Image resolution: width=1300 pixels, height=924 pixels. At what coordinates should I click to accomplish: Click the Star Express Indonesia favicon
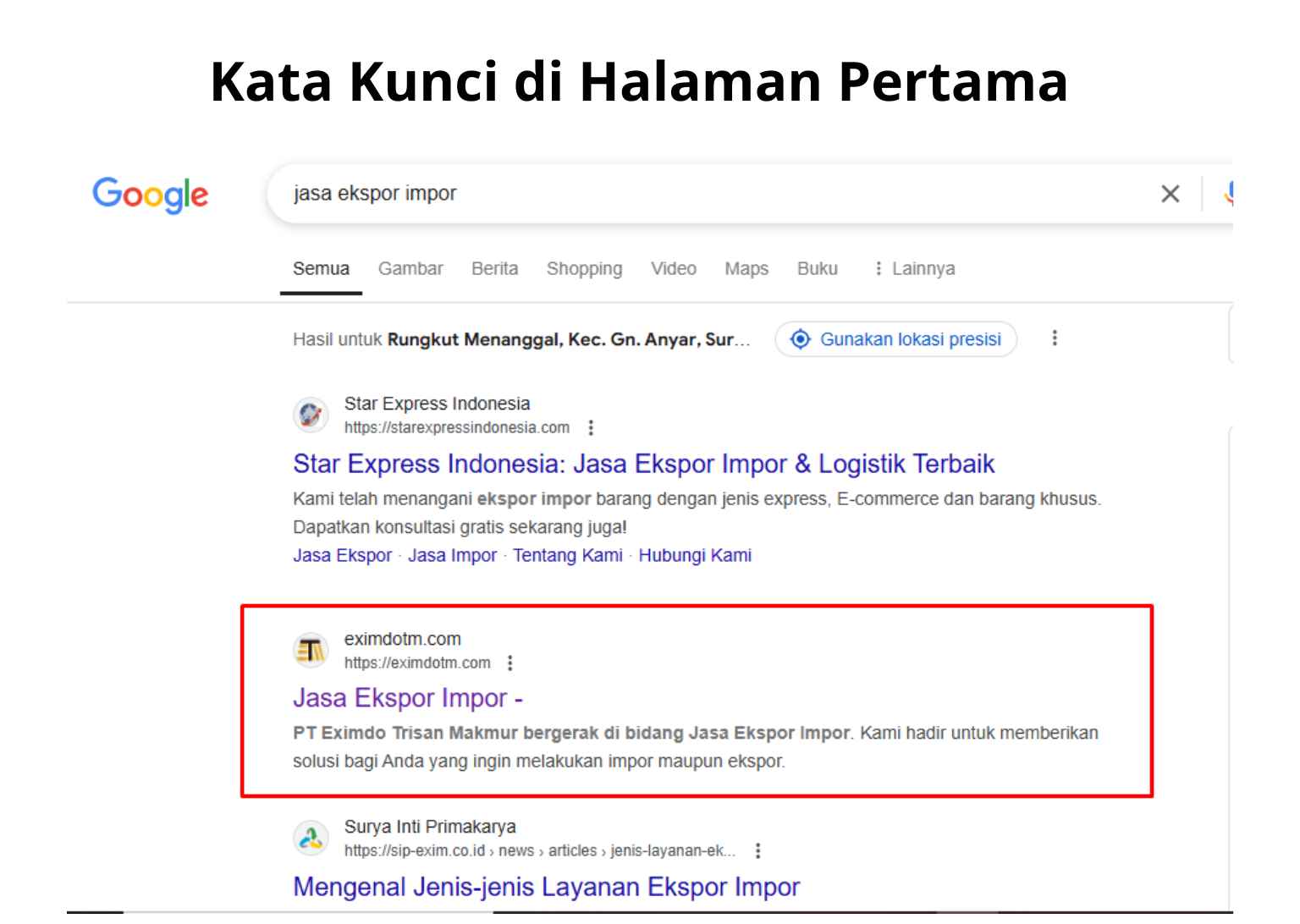coord(311,415)
